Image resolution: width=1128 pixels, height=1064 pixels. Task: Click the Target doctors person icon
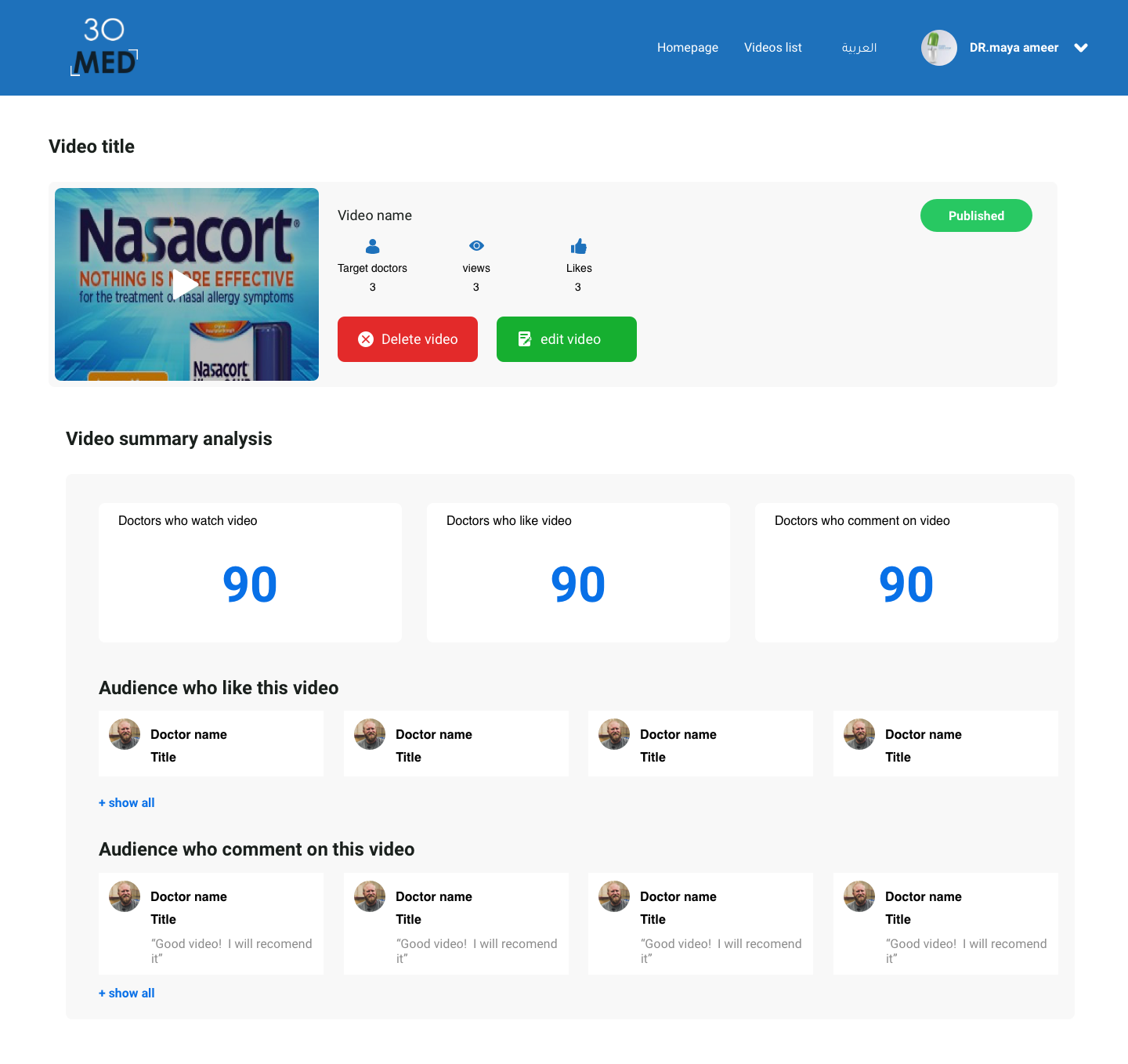pos(373,247)
